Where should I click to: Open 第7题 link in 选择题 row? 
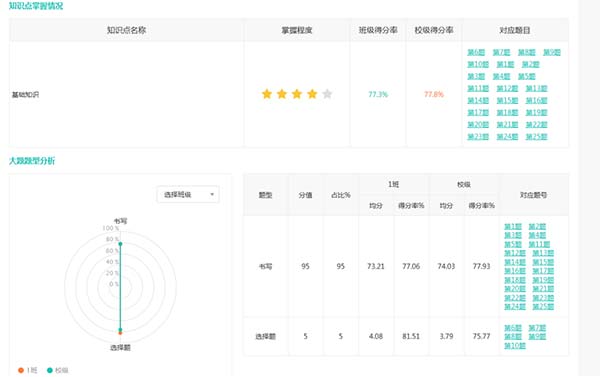[x=537, y=328]
